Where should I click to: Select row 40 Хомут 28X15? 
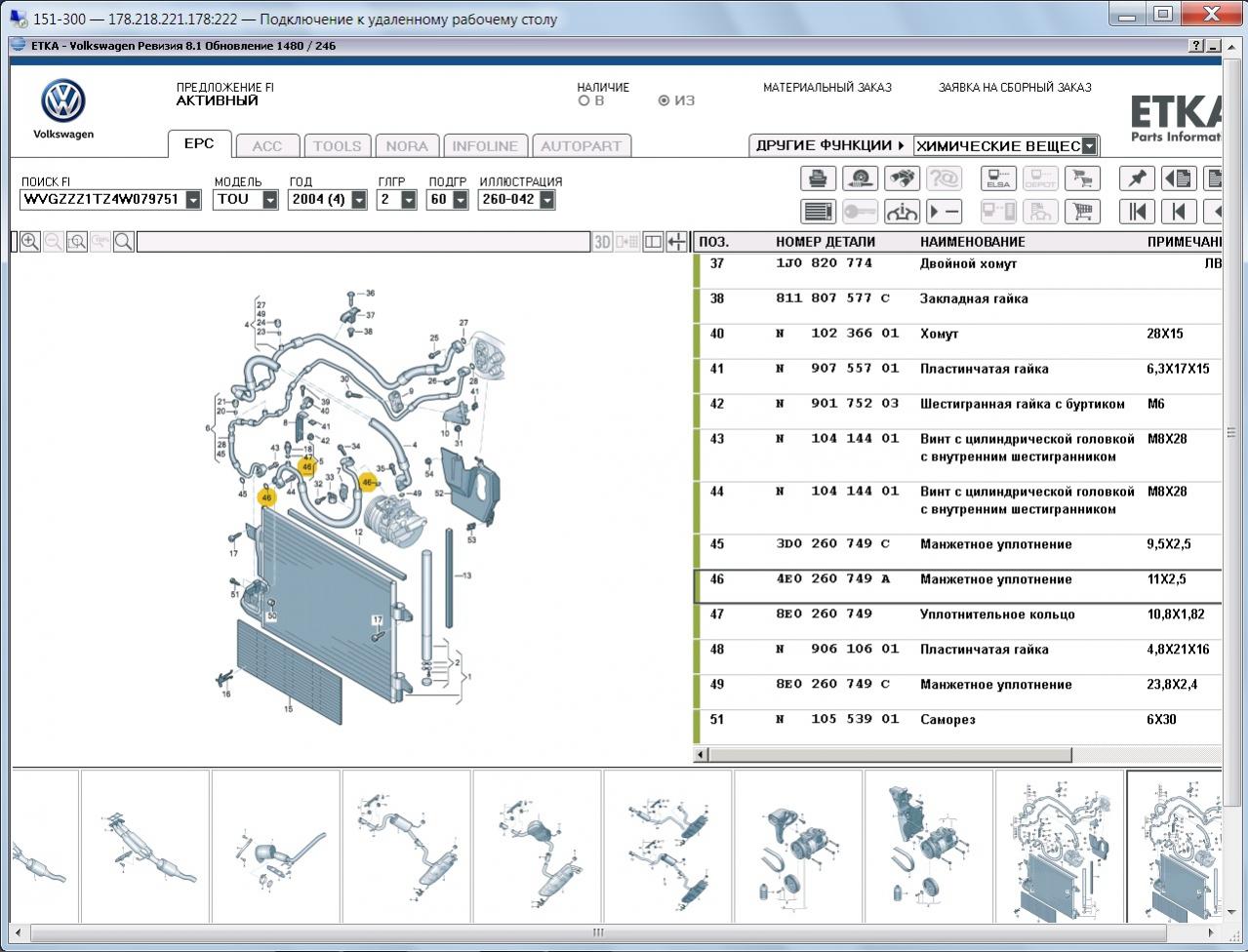pyautogui.click(x=958, y=341)
